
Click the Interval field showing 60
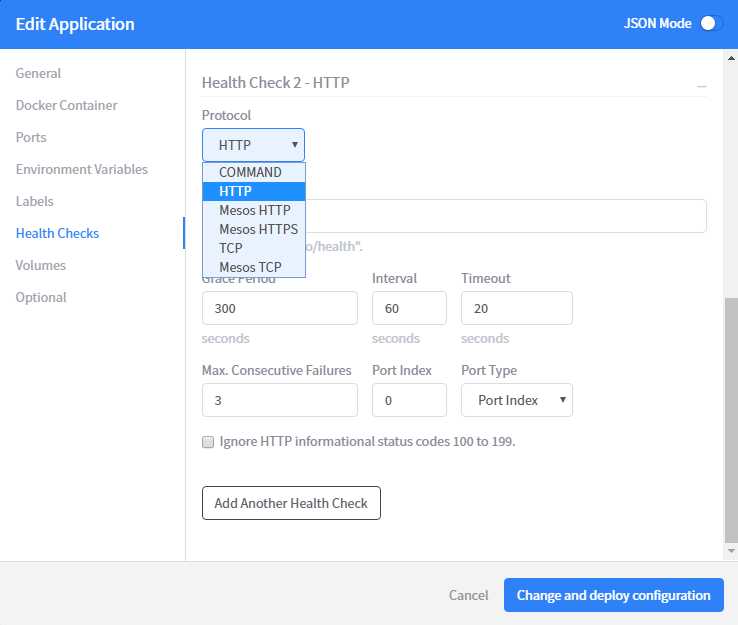point(409,308)
